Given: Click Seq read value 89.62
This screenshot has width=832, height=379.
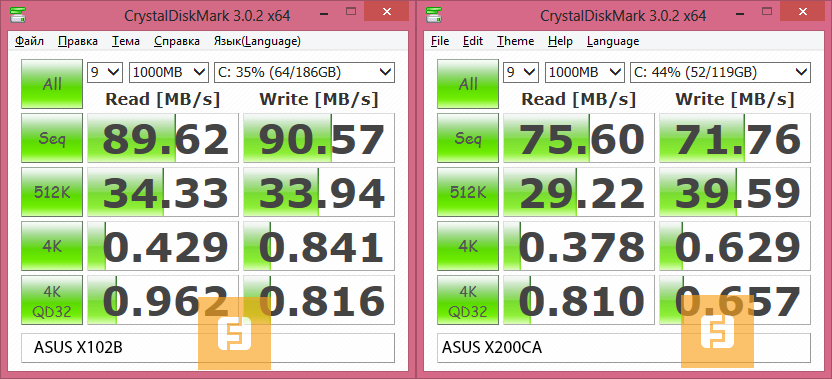Looking at the screenshot, I should (163, 138).
